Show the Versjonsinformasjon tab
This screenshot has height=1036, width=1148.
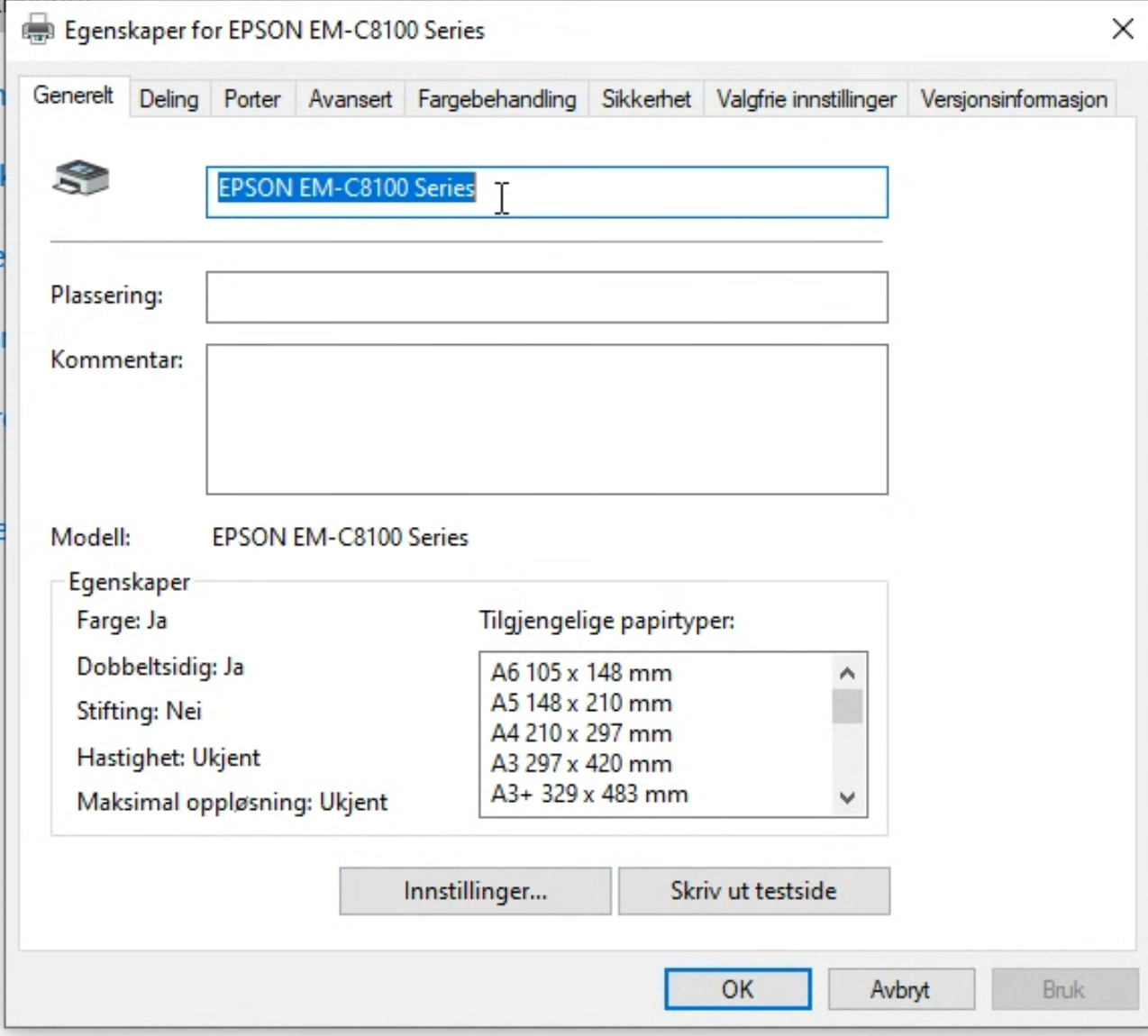(1014, 99)
